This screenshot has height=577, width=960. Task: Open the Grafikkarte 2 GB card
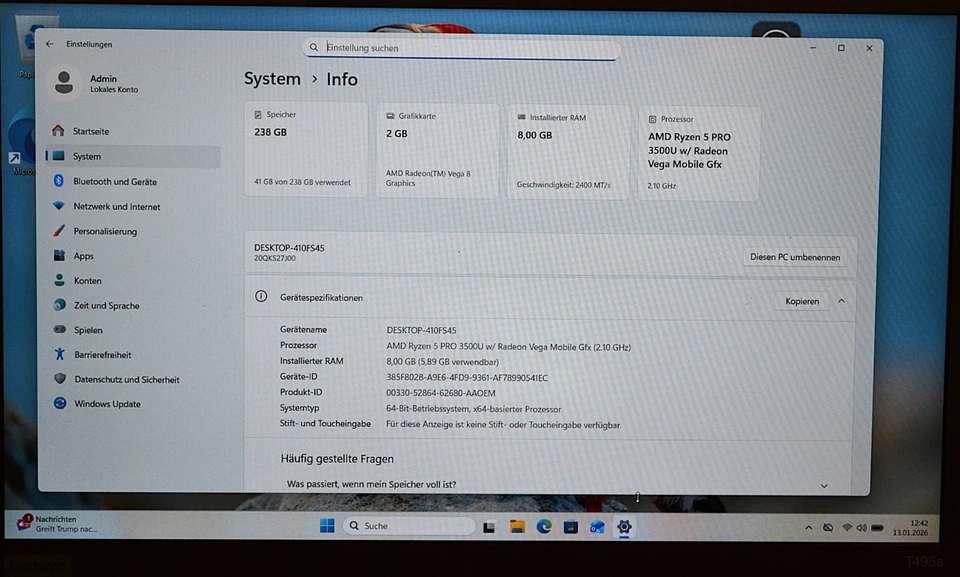pyautogui.click(x=437, y=151)
